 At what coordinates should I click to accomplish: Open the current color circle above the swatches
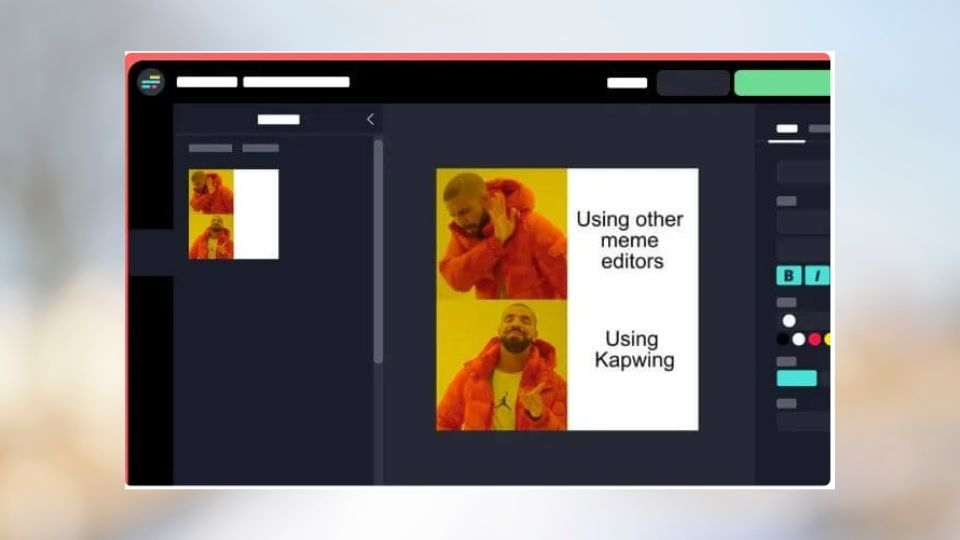click(x=789, y=321)
